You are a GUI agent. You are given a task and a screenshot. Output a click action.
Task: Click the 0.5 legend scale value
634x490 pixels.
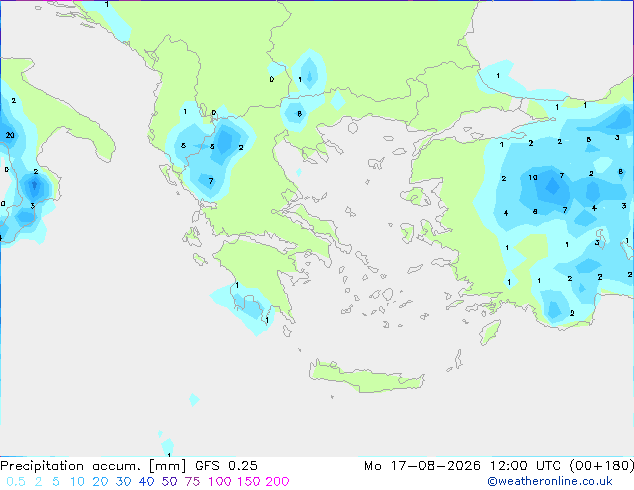[x=16, y=482]
